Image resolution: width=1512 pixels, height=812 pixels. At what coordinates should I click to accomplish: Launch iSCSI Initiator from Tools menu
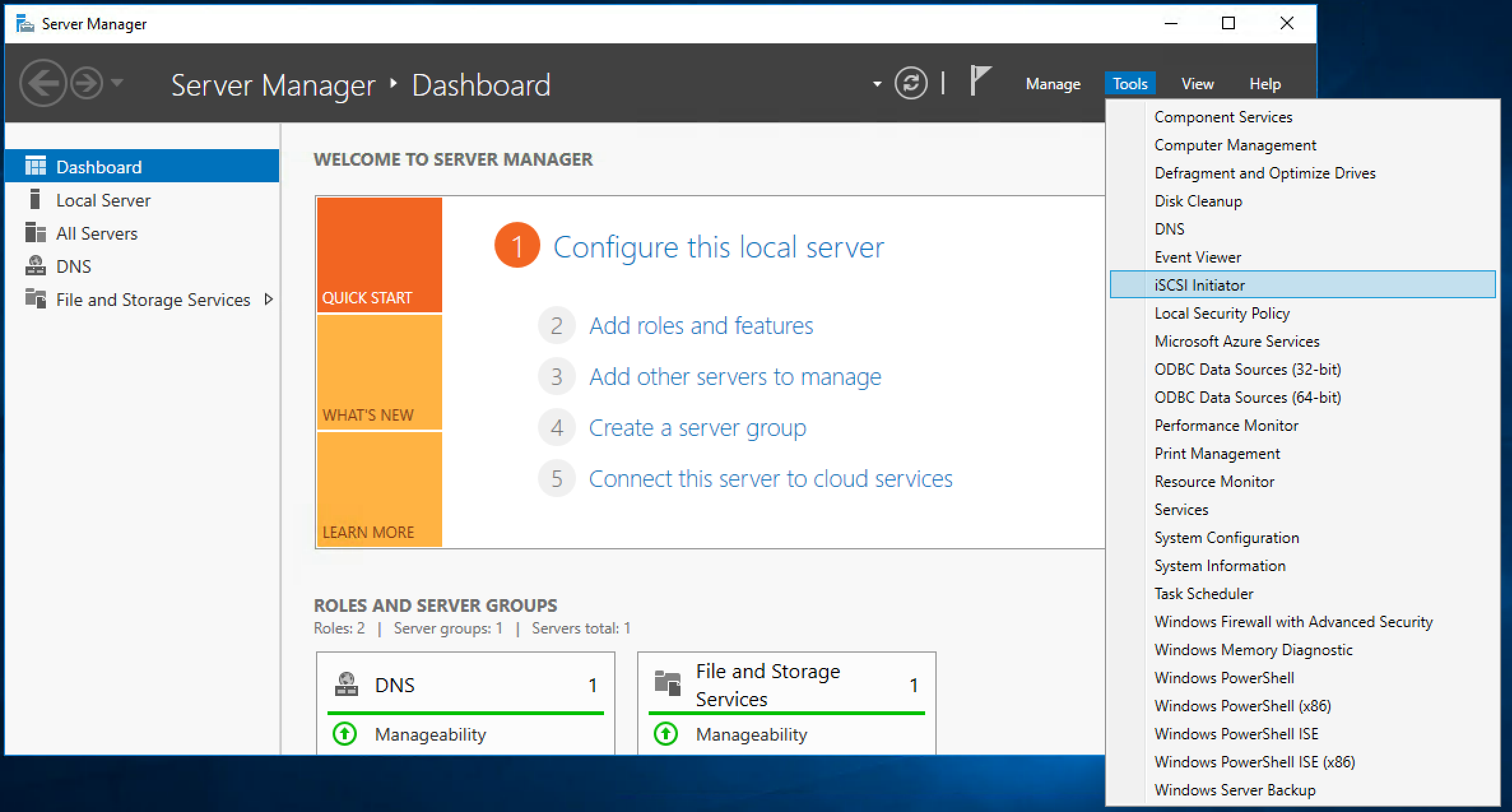(x=1302, y=284)
